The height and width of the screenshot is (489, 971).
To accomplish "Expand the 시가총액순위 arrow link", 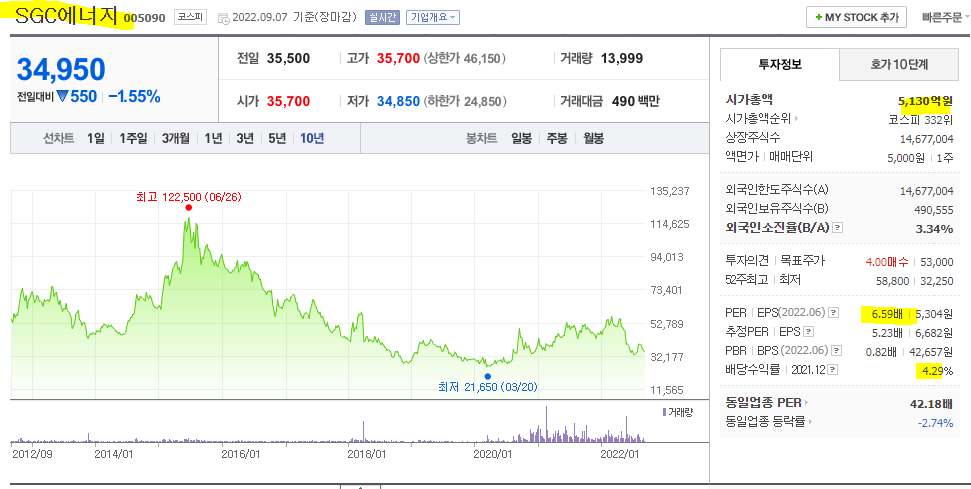I will pyautogui.click(x=796, y=119).
